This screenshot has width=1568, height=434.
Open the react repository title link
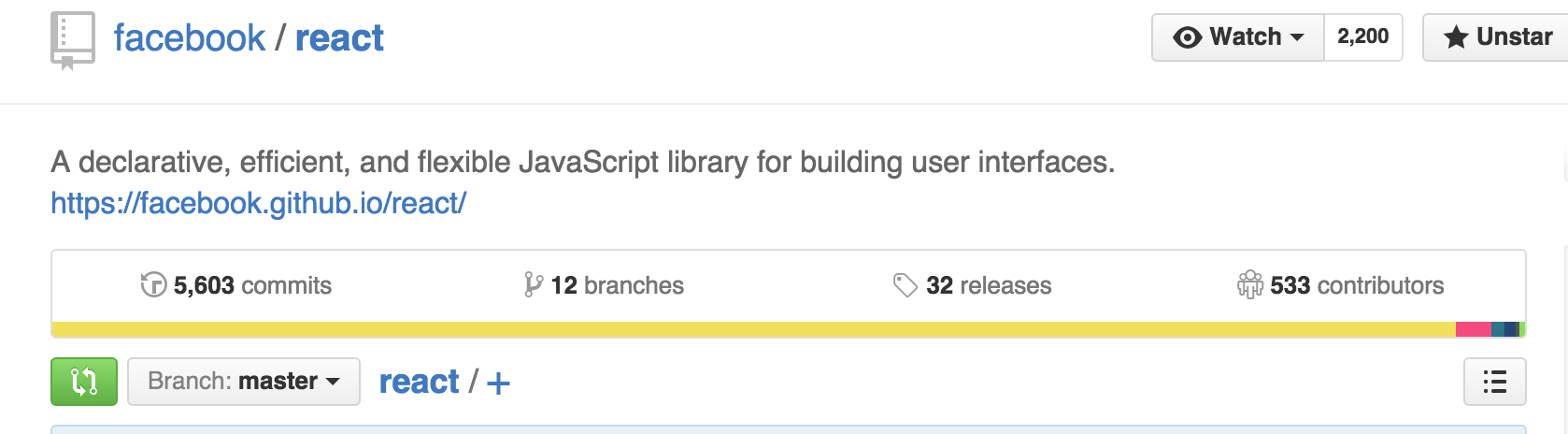pyautogui.click(x=339, y=38)
